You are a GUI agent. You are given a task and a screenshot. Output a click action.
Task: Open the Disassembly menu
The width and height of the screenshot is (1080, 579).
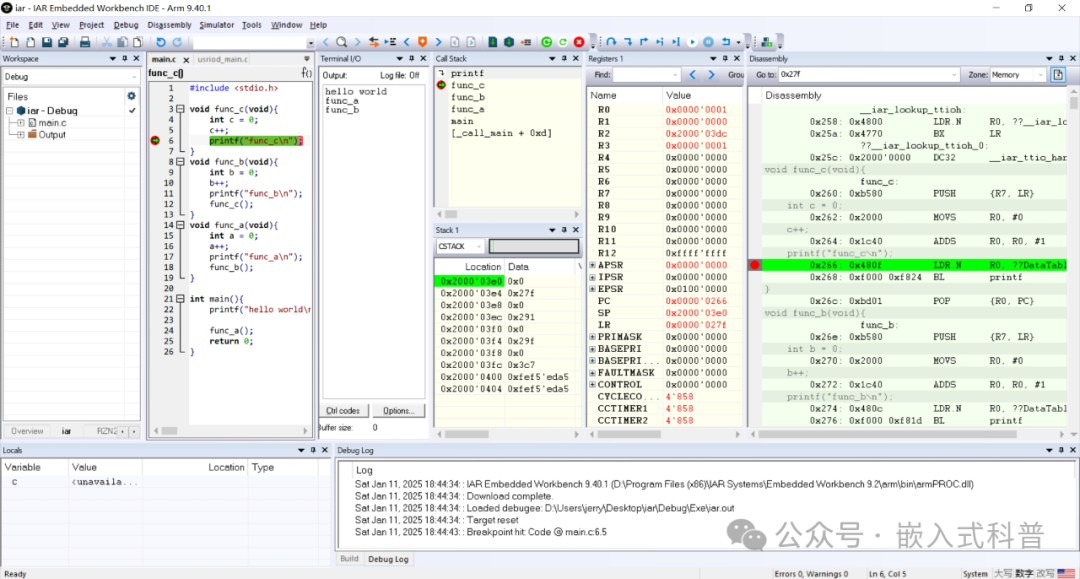(x=169, y=25)
